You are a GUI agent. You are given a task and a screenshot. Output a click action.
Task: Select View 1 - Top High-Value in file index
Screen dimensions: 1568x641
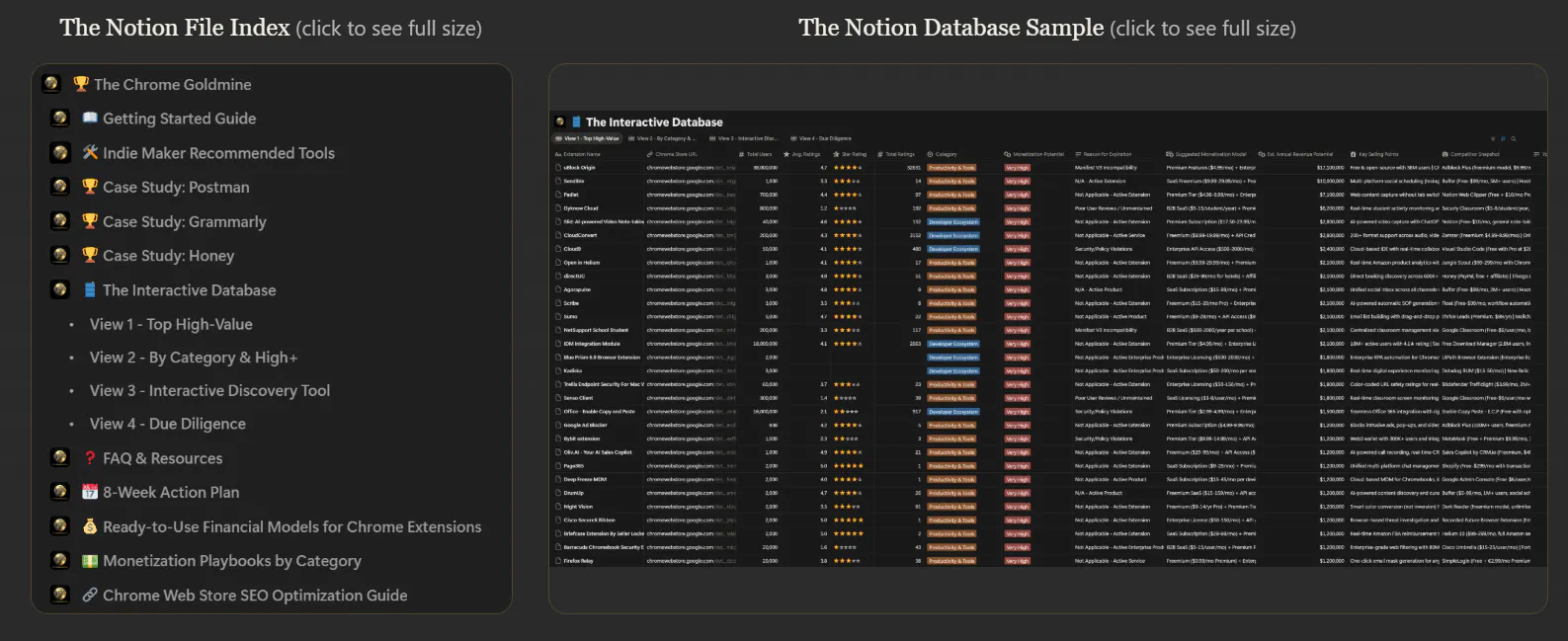(x=171, y=324)
